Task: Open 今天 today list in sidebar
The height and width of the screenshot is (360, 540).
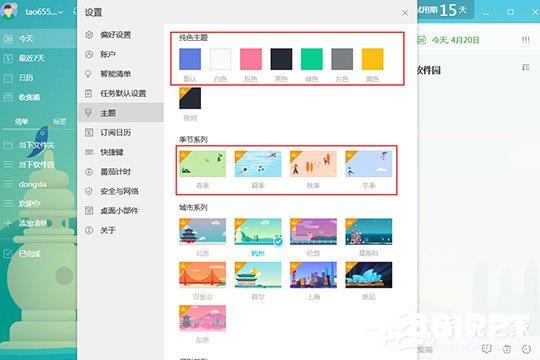Action: pyautogui.click(x=38, y=39)
